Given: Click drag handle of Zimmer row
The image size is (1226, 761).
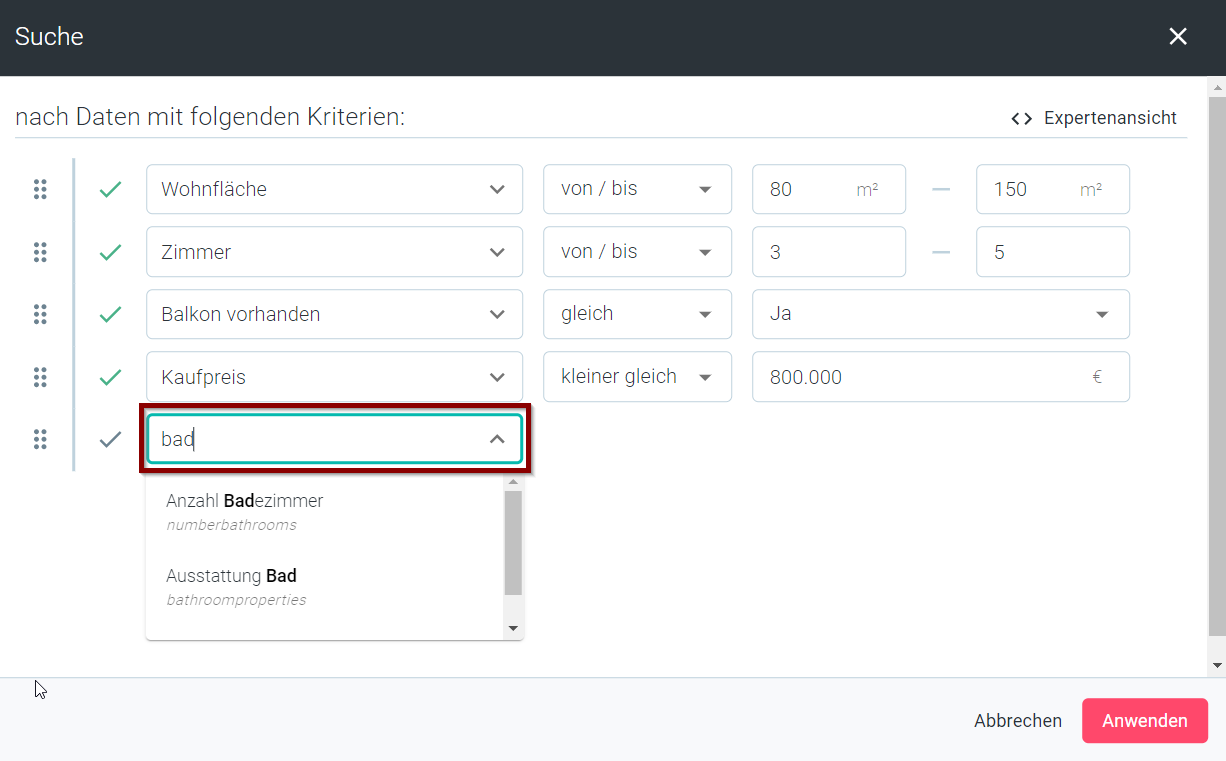Looking at the screenshot, I should click(40, 252).
